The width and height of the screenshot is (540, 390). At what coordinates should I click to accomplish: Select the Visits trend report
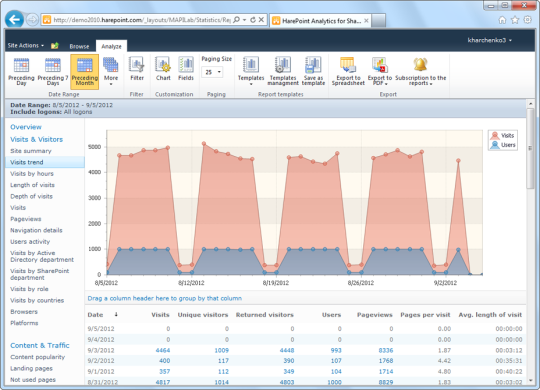tap(45, 162)
